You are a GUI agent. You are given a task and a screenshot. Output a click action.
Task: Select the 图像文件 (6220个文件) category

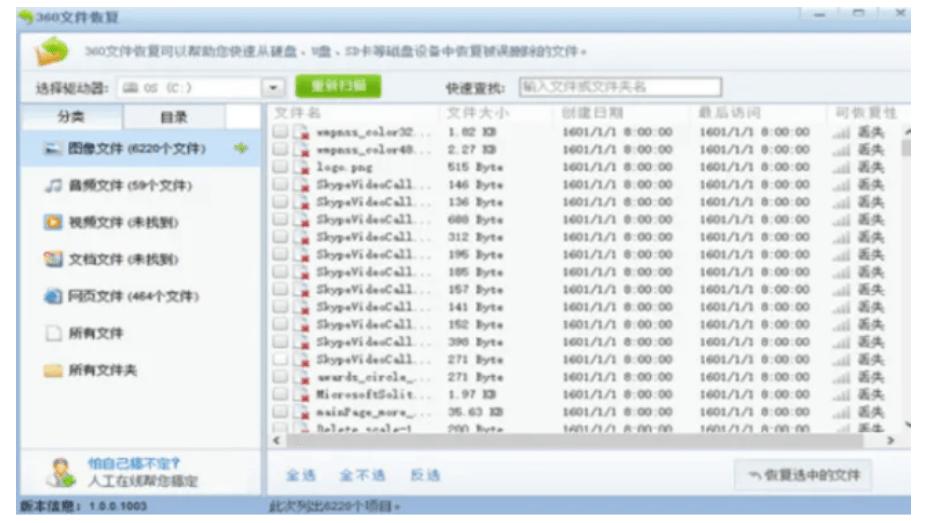140,149
